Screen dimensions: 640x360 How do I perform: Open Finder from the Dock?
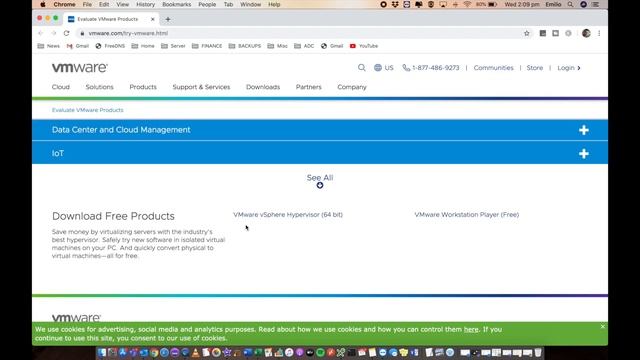(x=102, y=352)
